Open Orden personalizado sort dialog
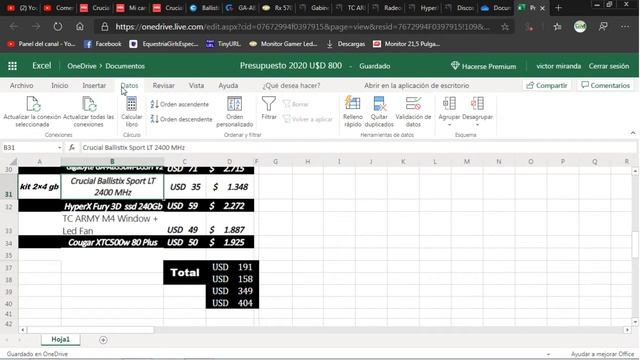Screen dimensions: 640x360 click(x=235, y=112)
